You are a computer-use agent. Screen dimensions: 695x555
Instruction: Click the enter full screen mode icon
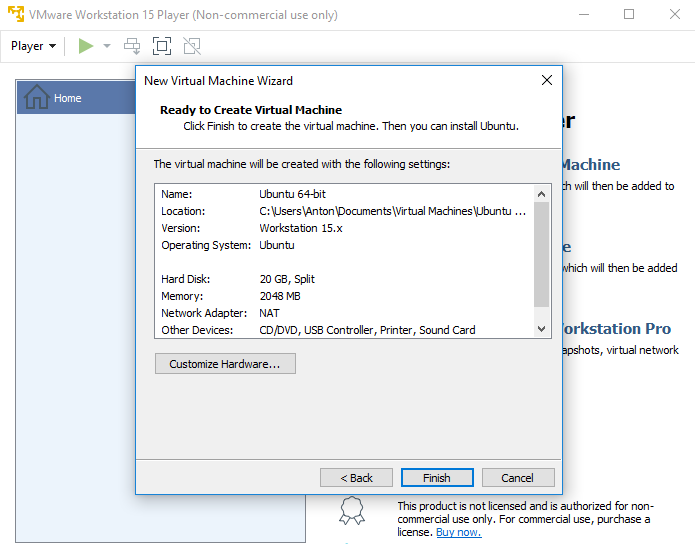[162, 46]
